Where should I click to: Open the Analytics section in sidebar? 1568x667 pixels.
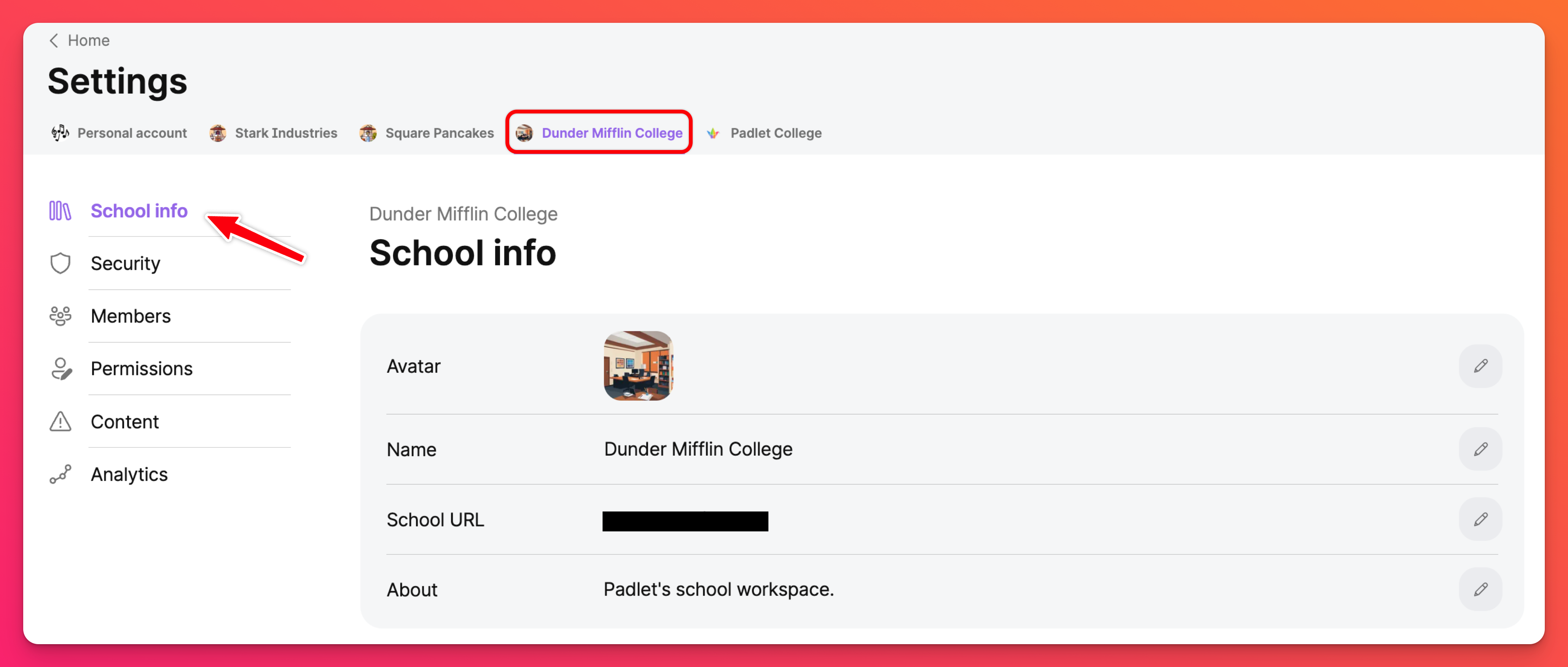pos(129,474)
